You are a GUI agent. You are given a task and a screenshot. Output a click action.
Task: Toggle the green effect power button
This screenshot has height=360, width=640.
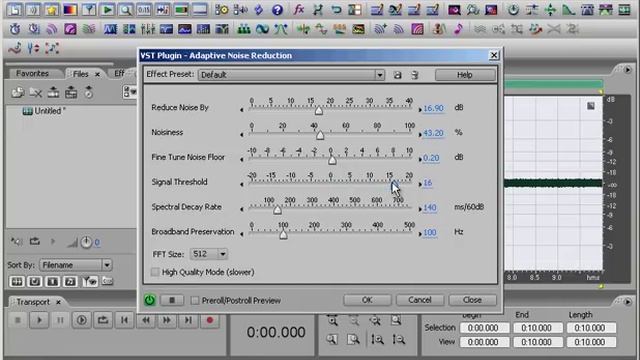coord(149,300)
